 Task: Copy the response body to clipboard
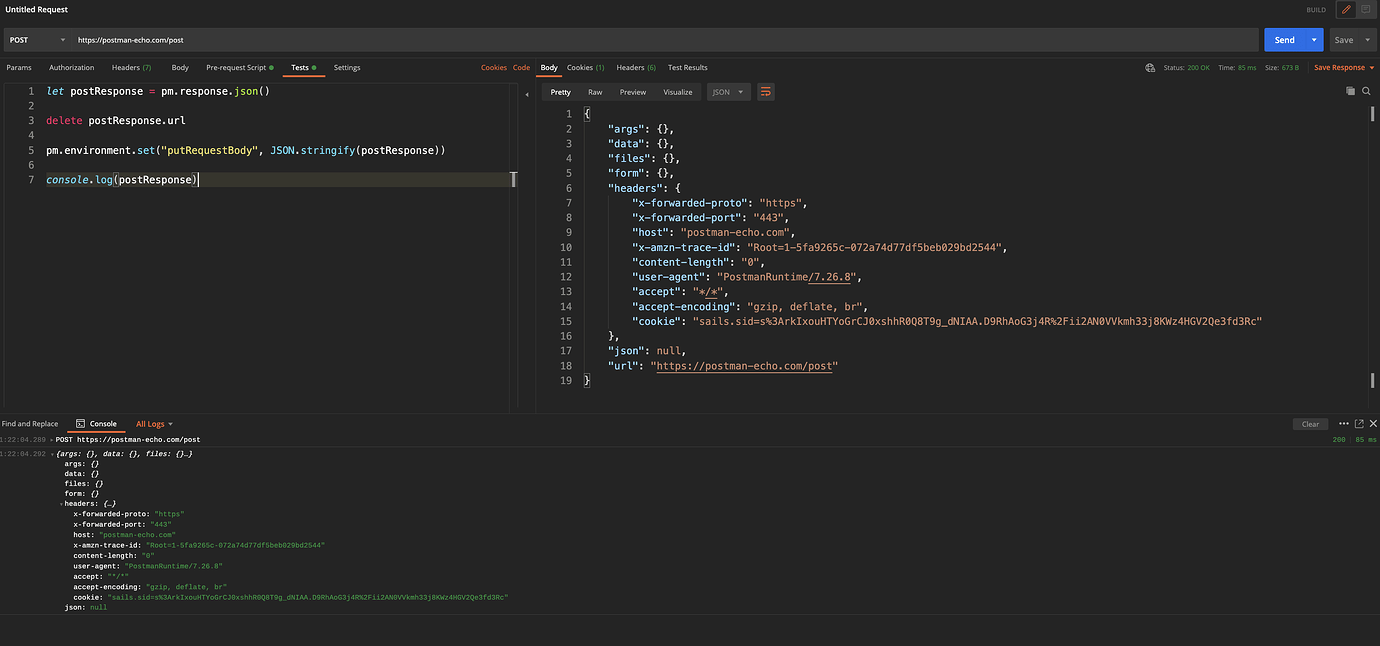pyautogui.click(x=1350, y=91)
